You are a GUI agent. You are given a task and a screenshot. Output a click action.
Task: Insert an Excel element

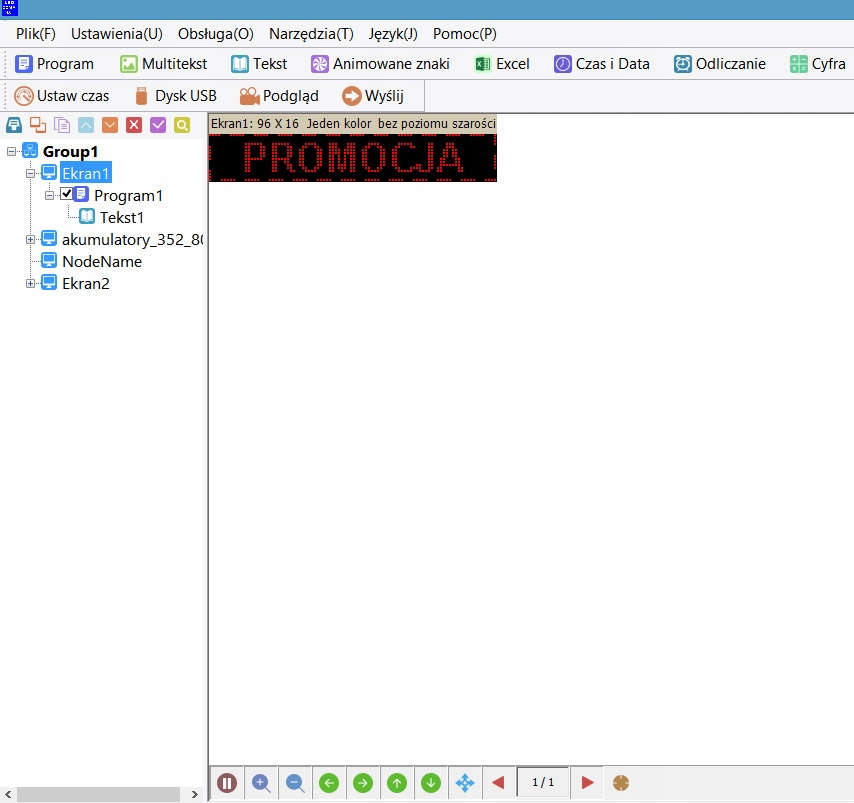[502, 64]
